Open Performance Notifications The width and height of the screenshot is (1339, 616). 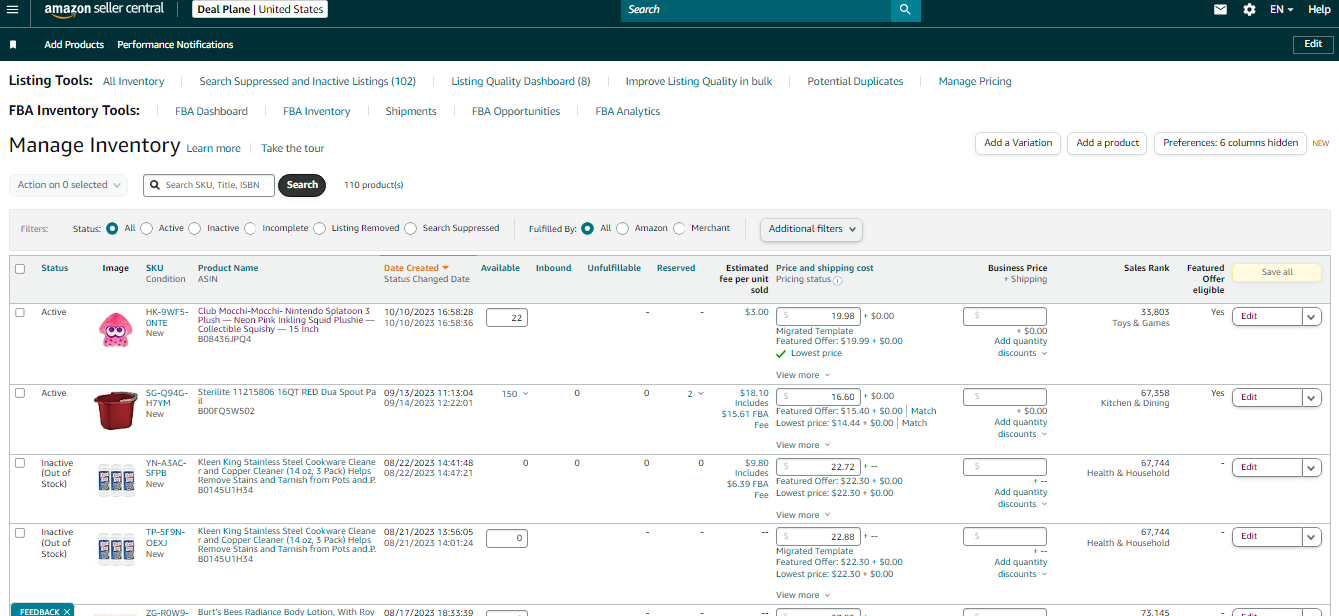pos(175,45)
